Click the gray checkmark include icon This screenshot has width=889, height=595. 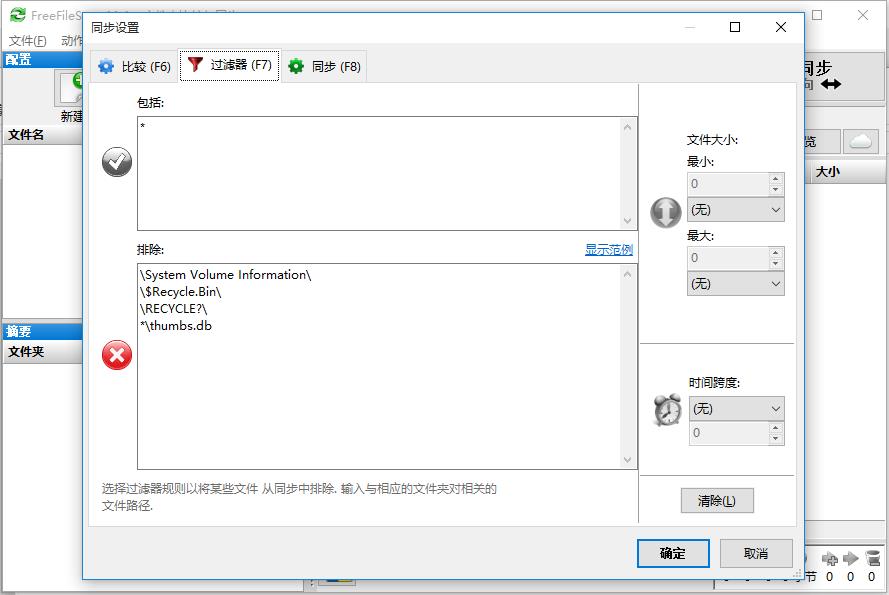[117, 162]
